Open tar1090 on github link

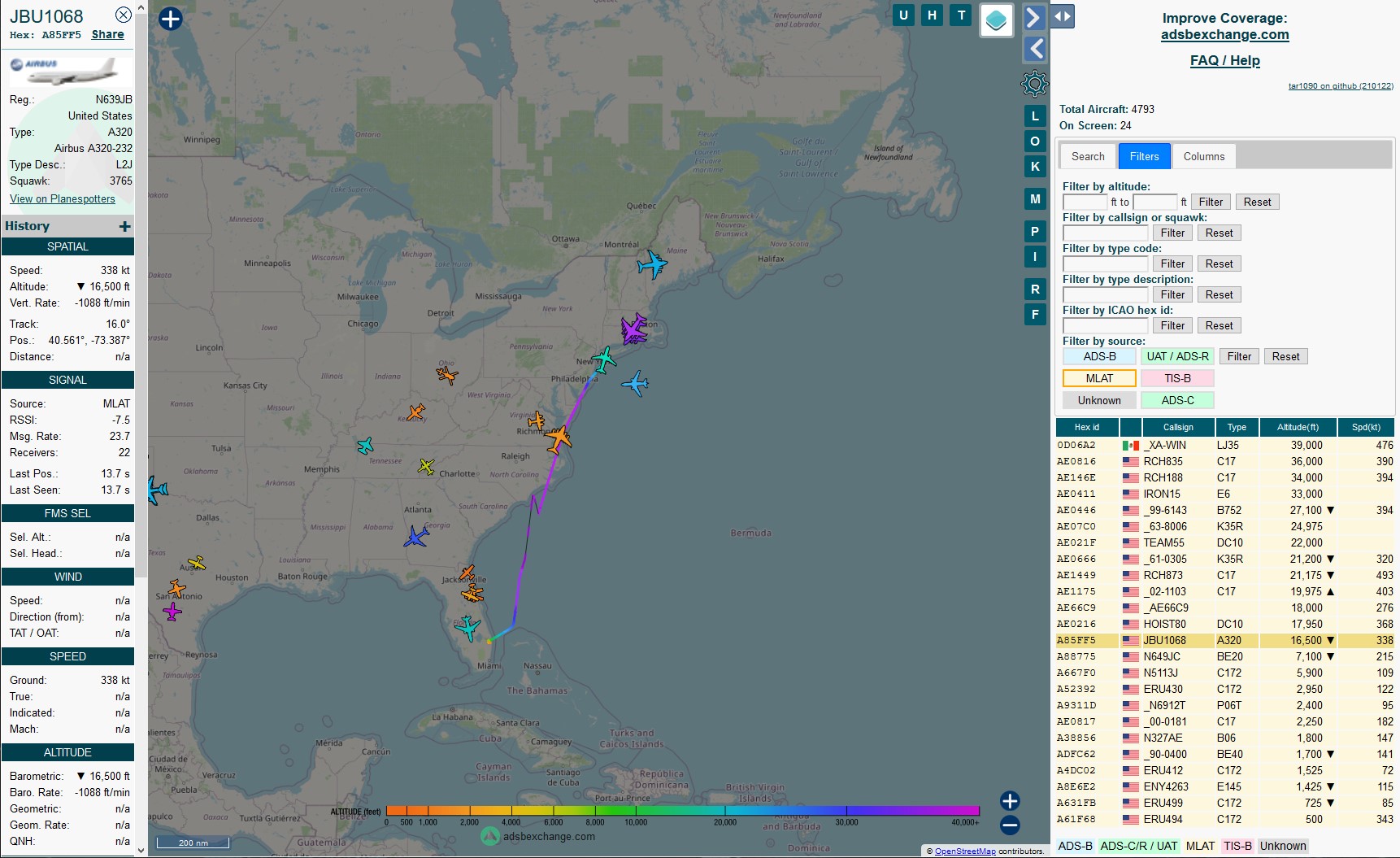click(x=1341, y=85)
